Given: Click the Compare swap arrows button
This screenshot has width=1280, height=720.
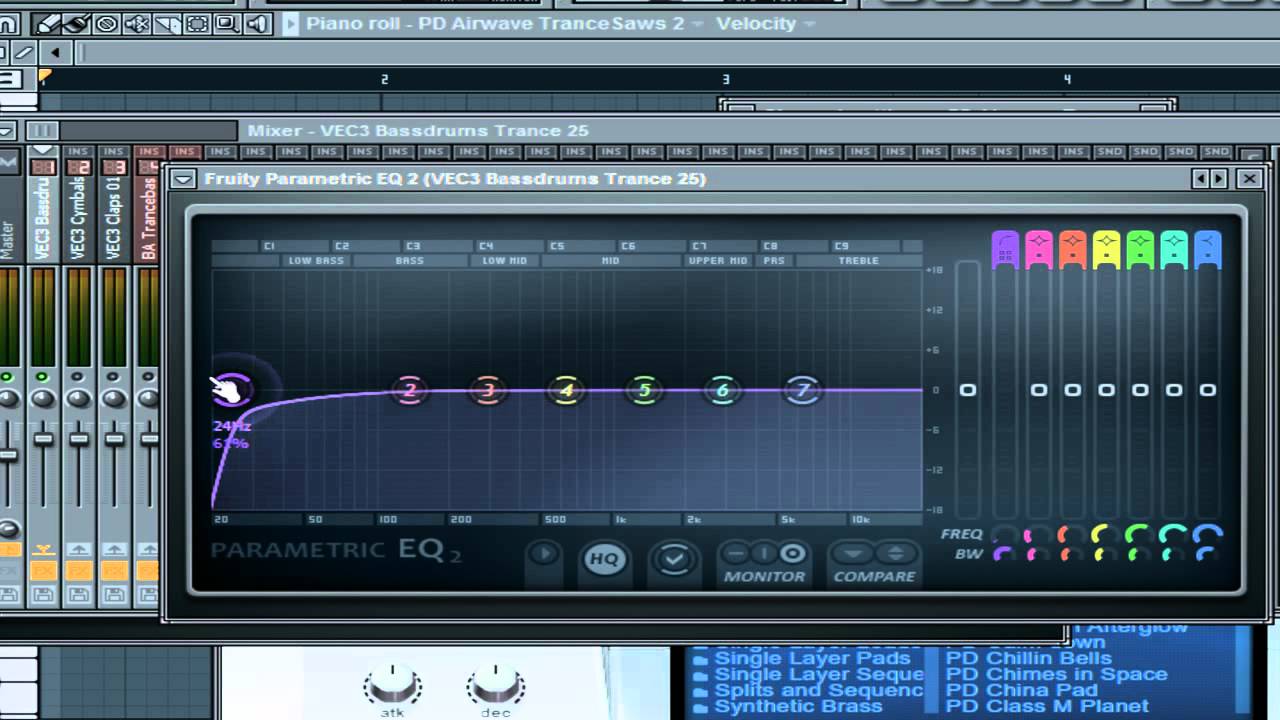Looking at the screenshot, I should 896,553.
